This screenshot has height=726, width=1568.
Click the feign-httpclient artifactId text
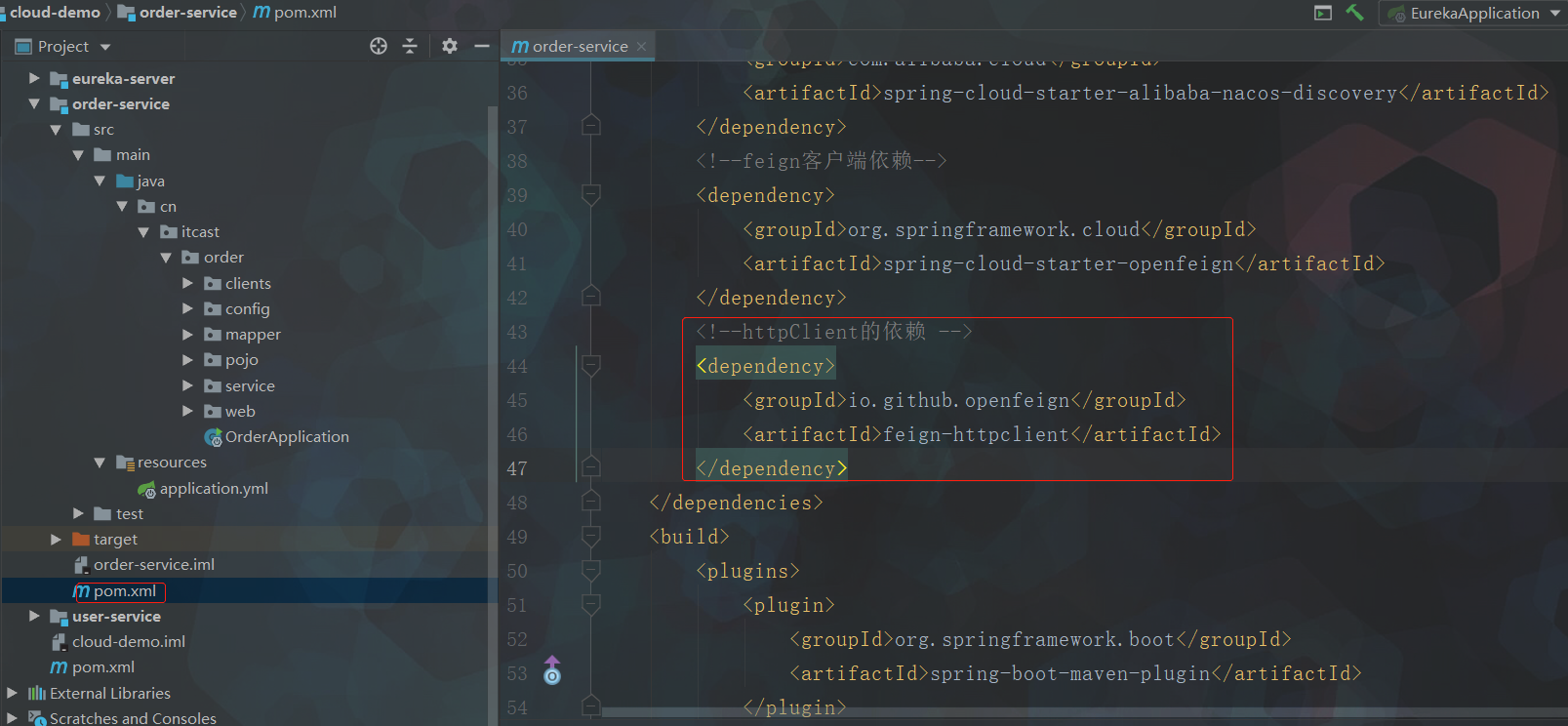click(977, 434)
